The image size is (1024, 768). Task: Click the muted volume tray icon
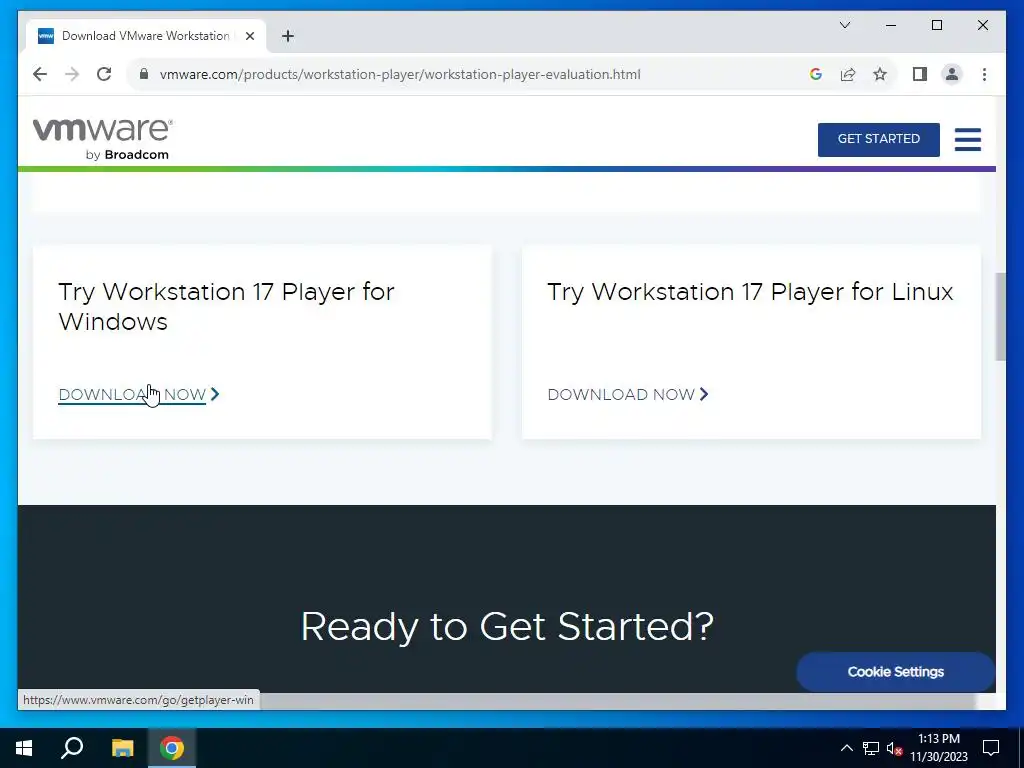[895, 748]
